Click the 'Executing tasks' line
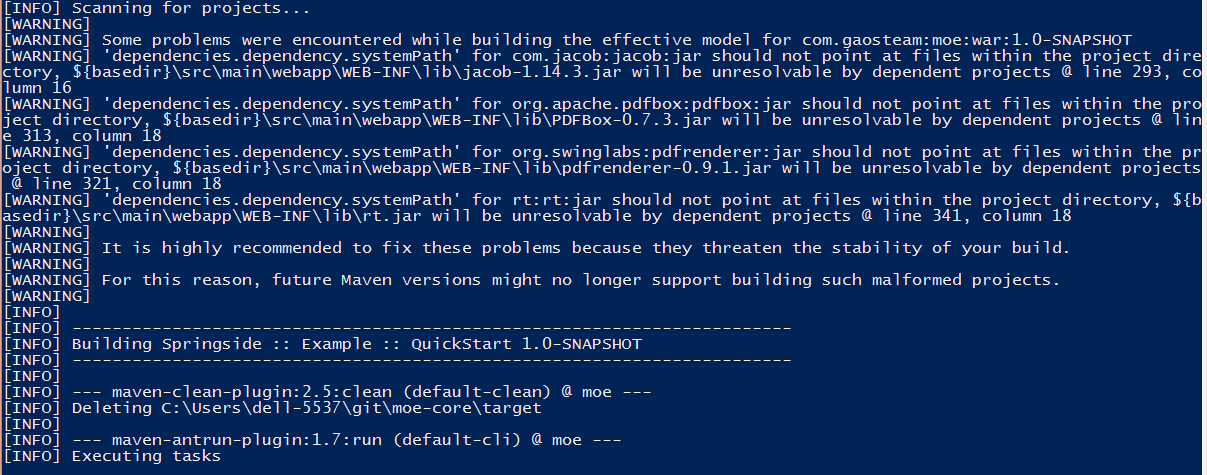The height and width of the screenshot is (475, 1207). click(x=112, y=456)
